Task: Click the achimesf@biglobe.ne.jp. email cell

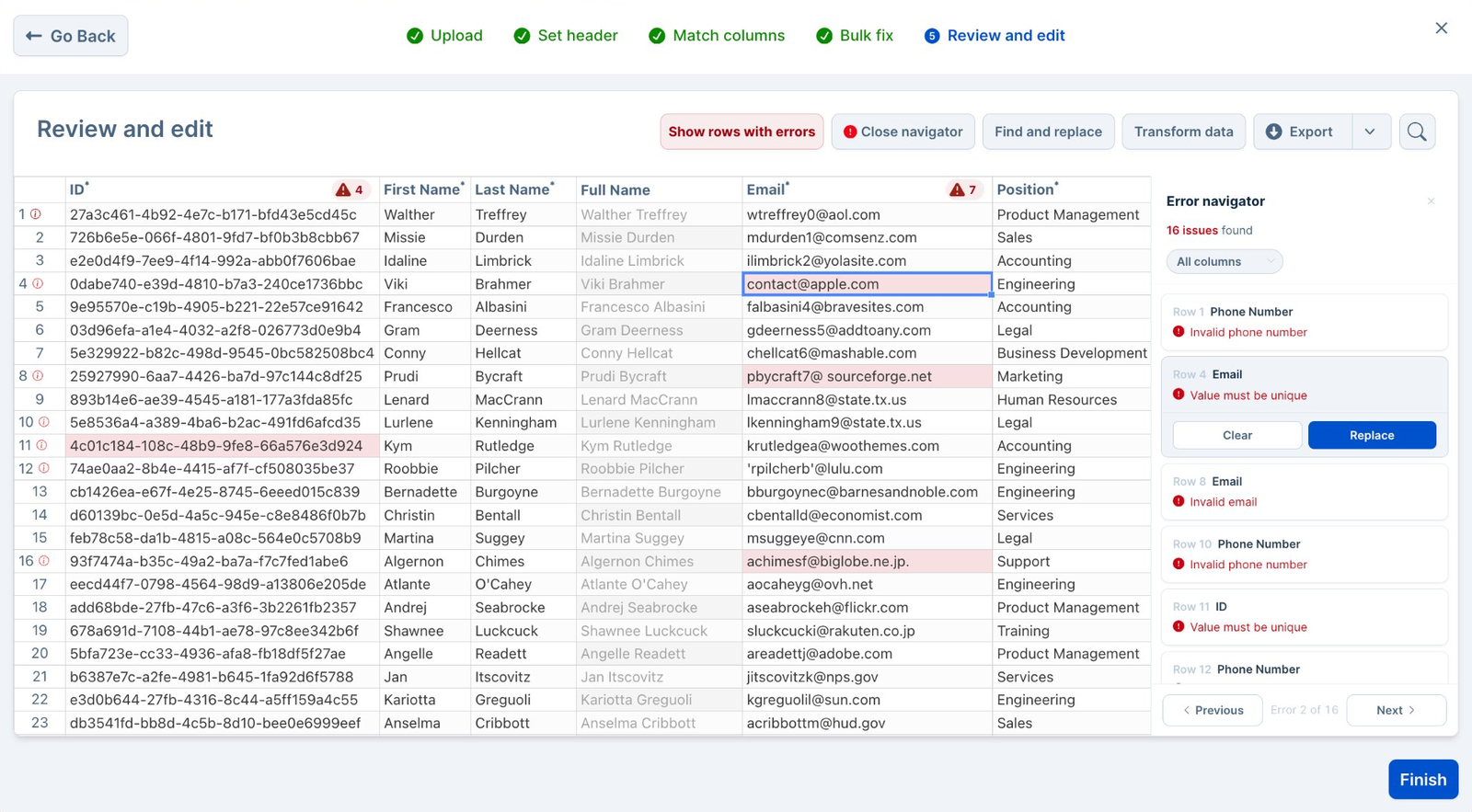Action: pos(867,561)
